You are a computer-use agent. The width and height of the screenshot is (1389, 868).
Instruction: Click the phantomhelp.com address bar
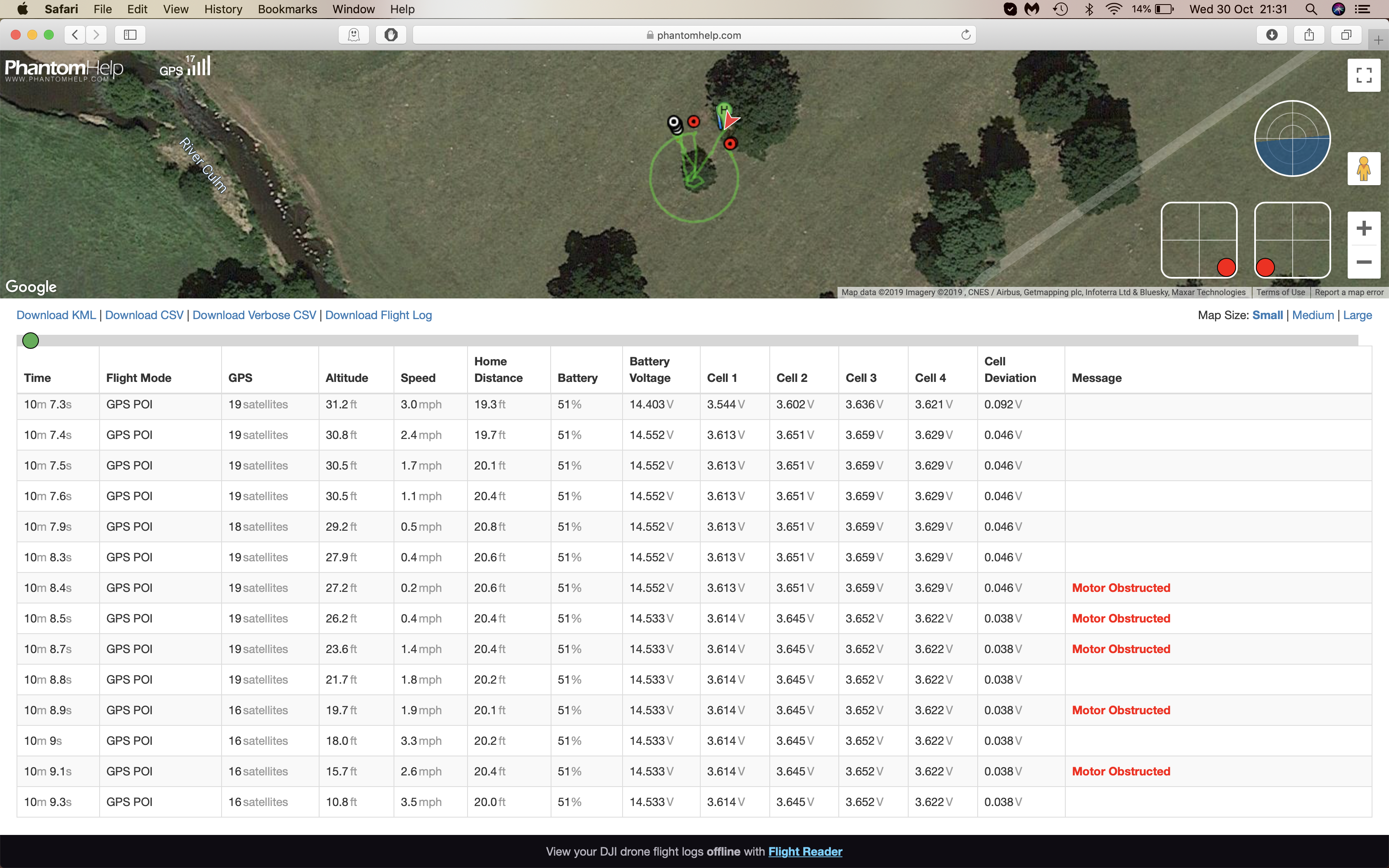click(694, 35)
